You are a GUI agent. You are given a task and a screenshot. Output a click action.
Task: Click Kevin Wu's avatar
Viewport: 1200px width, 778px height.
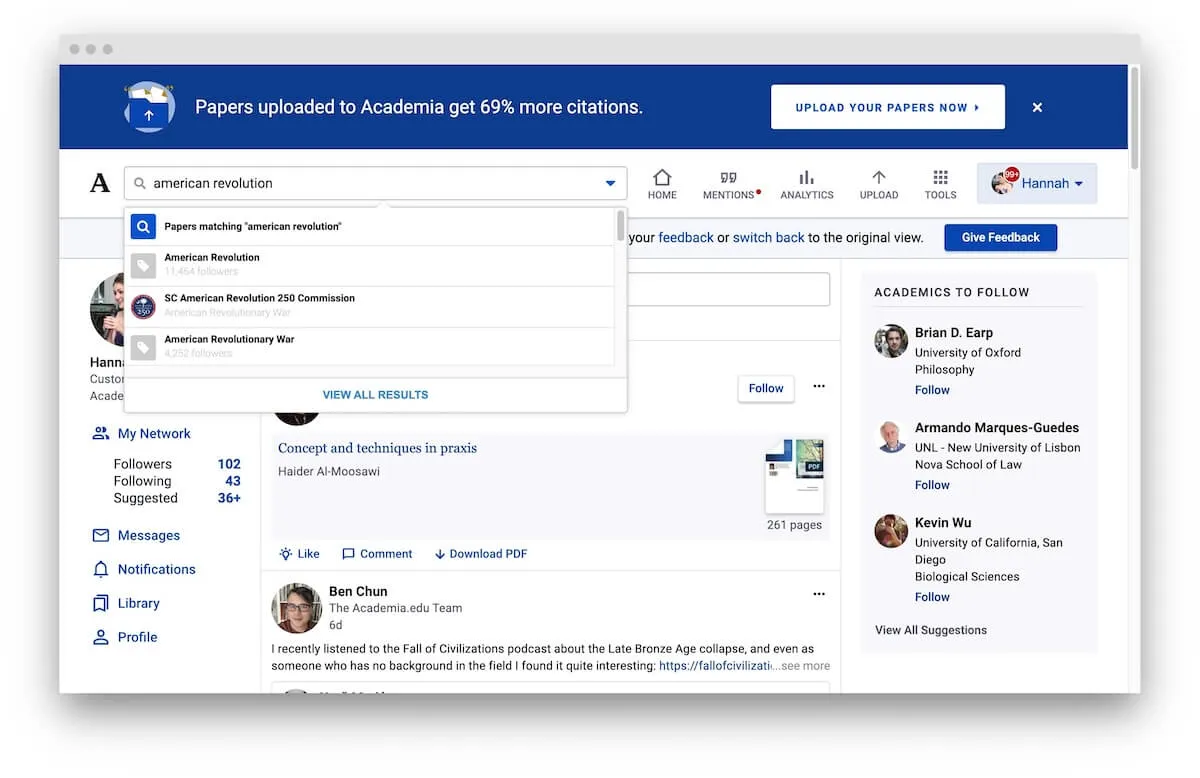[891, 531]
